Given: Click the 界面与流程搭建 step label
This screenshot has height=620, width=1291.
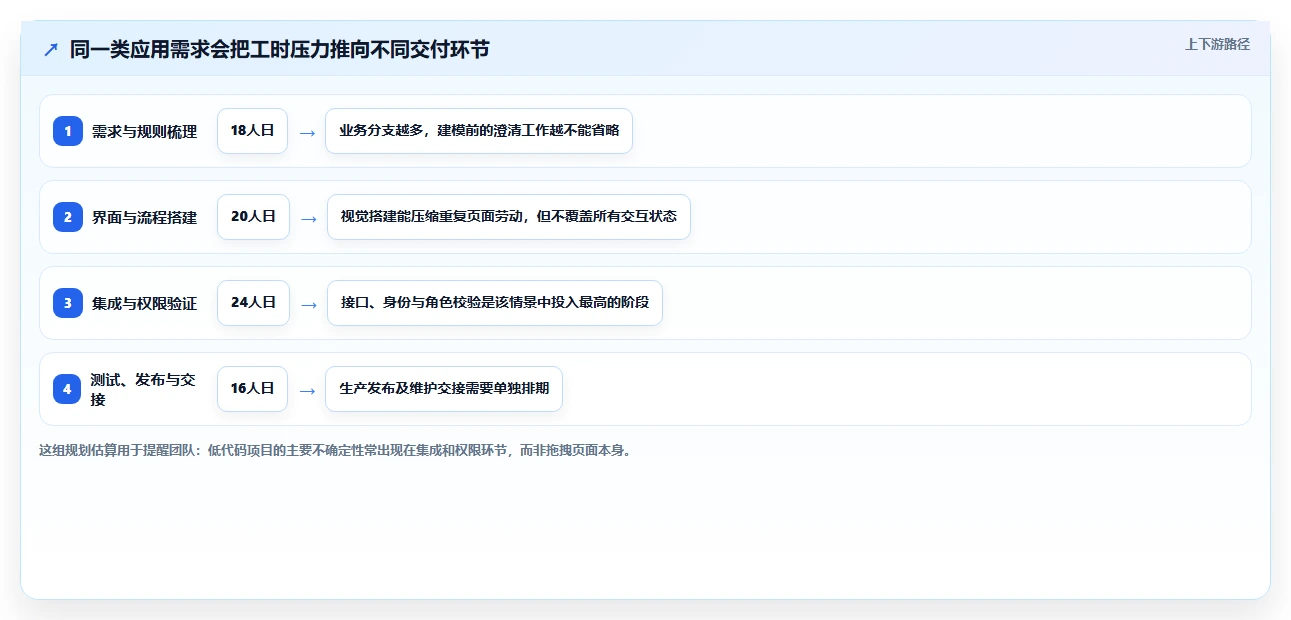Looking at the screenshot, I should pyautogui.click(x=144, y=217).
